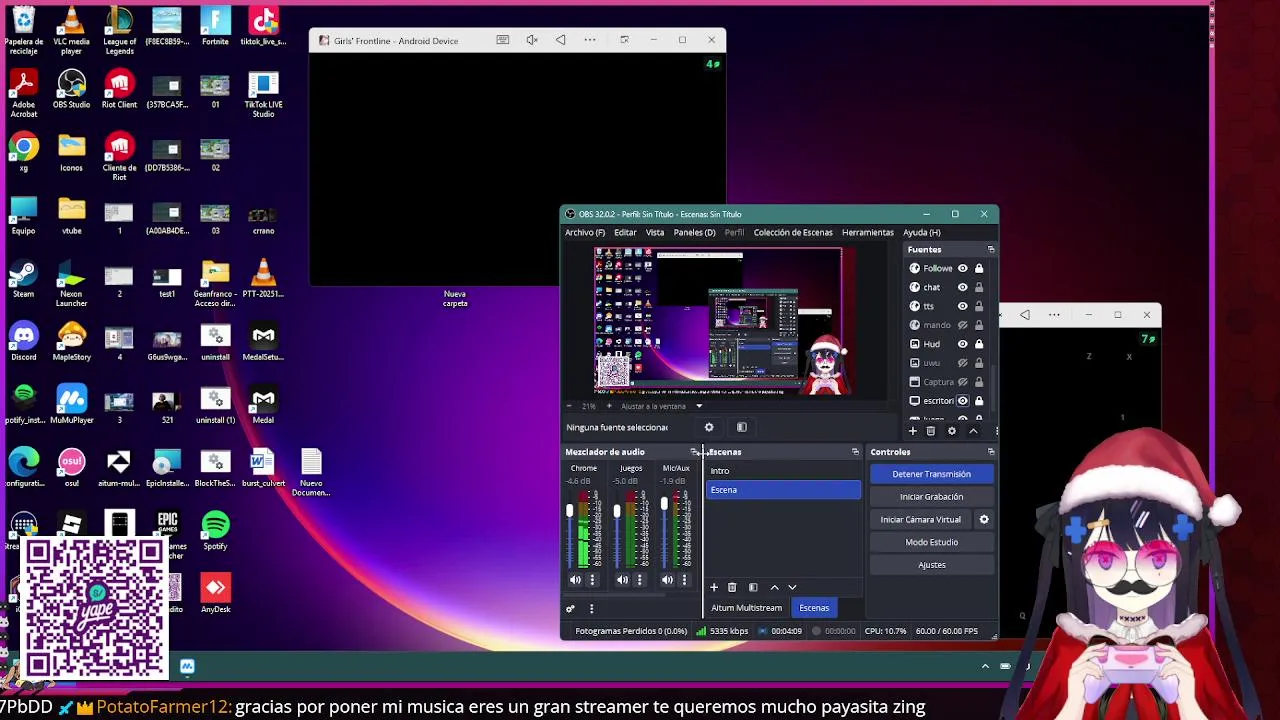Show the hidden uwu source

pyautogui.click(x=963, y=363)
